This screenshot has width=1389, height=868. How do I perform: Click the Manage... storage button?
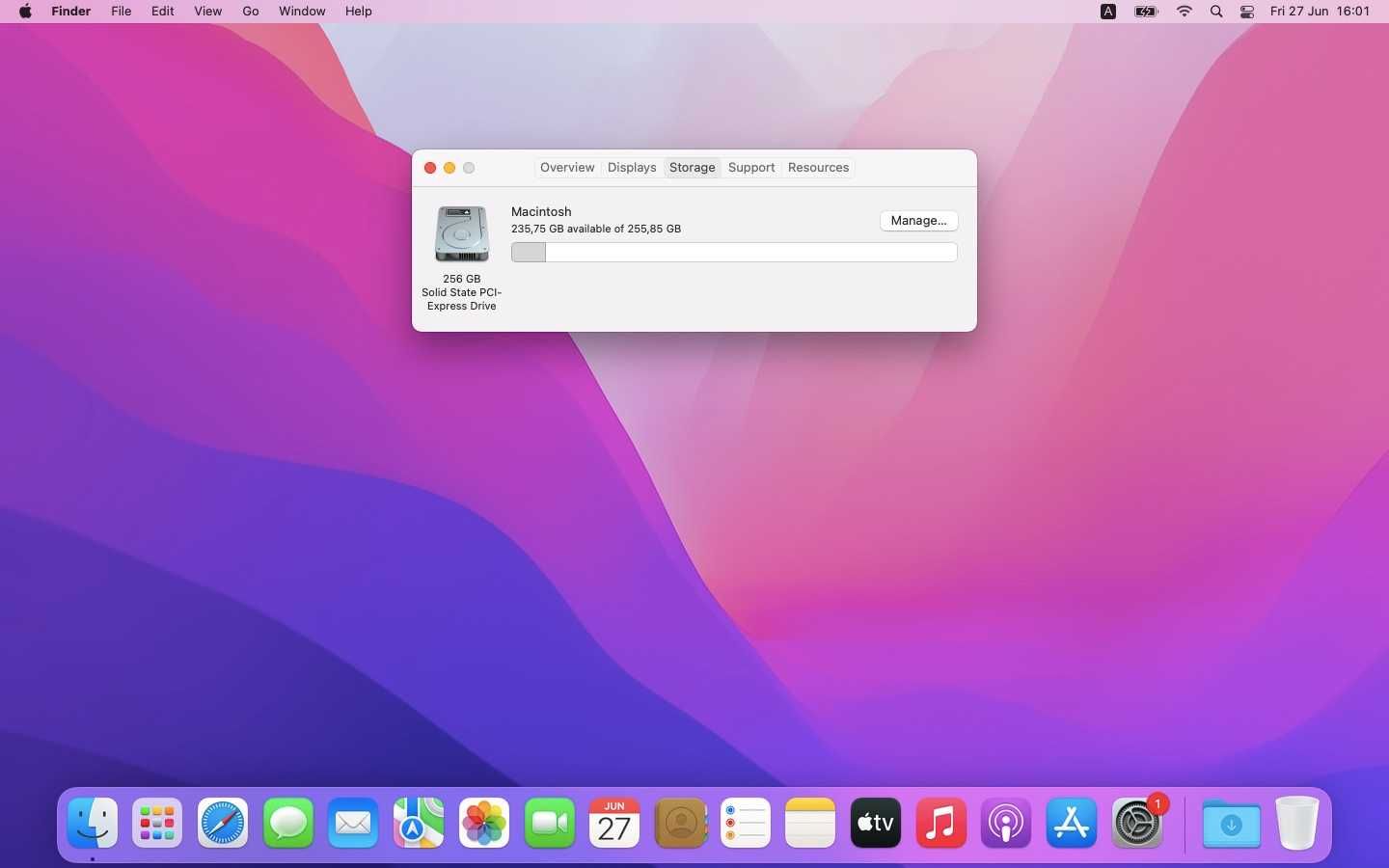[919, 221]
